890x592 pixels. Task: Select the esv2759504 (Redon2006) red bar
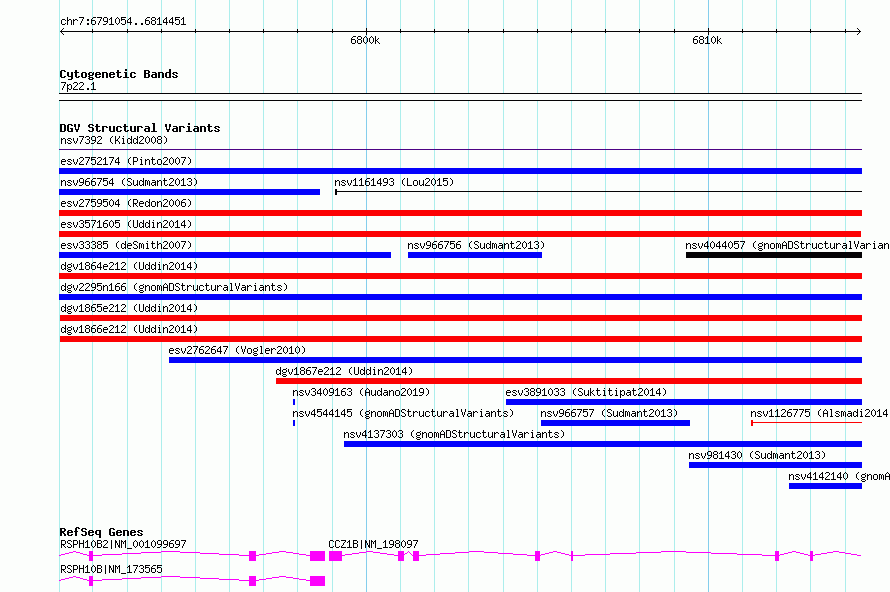tap(460, 213)
